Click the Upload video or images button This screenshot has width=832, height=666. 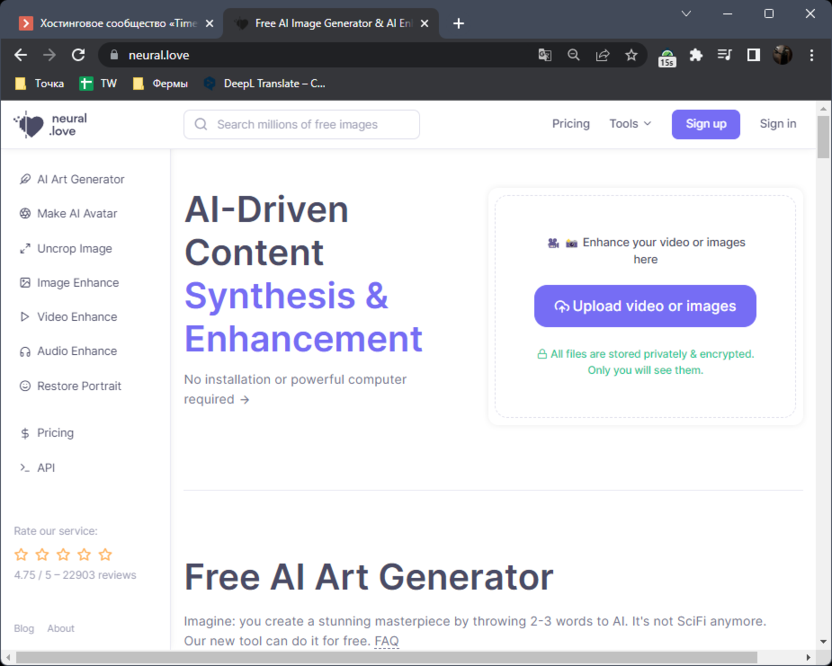(x=645, y=306)
